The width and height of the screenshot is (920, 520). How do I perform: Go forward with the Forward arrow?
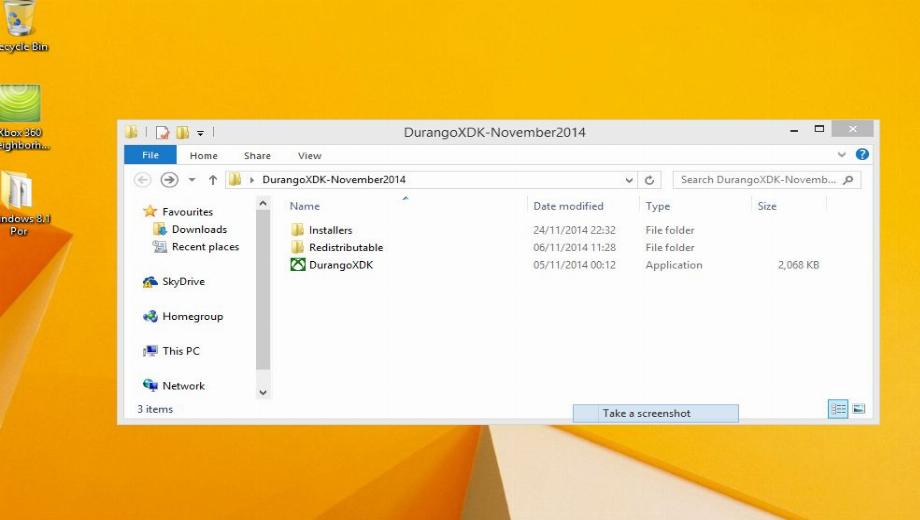169,180
